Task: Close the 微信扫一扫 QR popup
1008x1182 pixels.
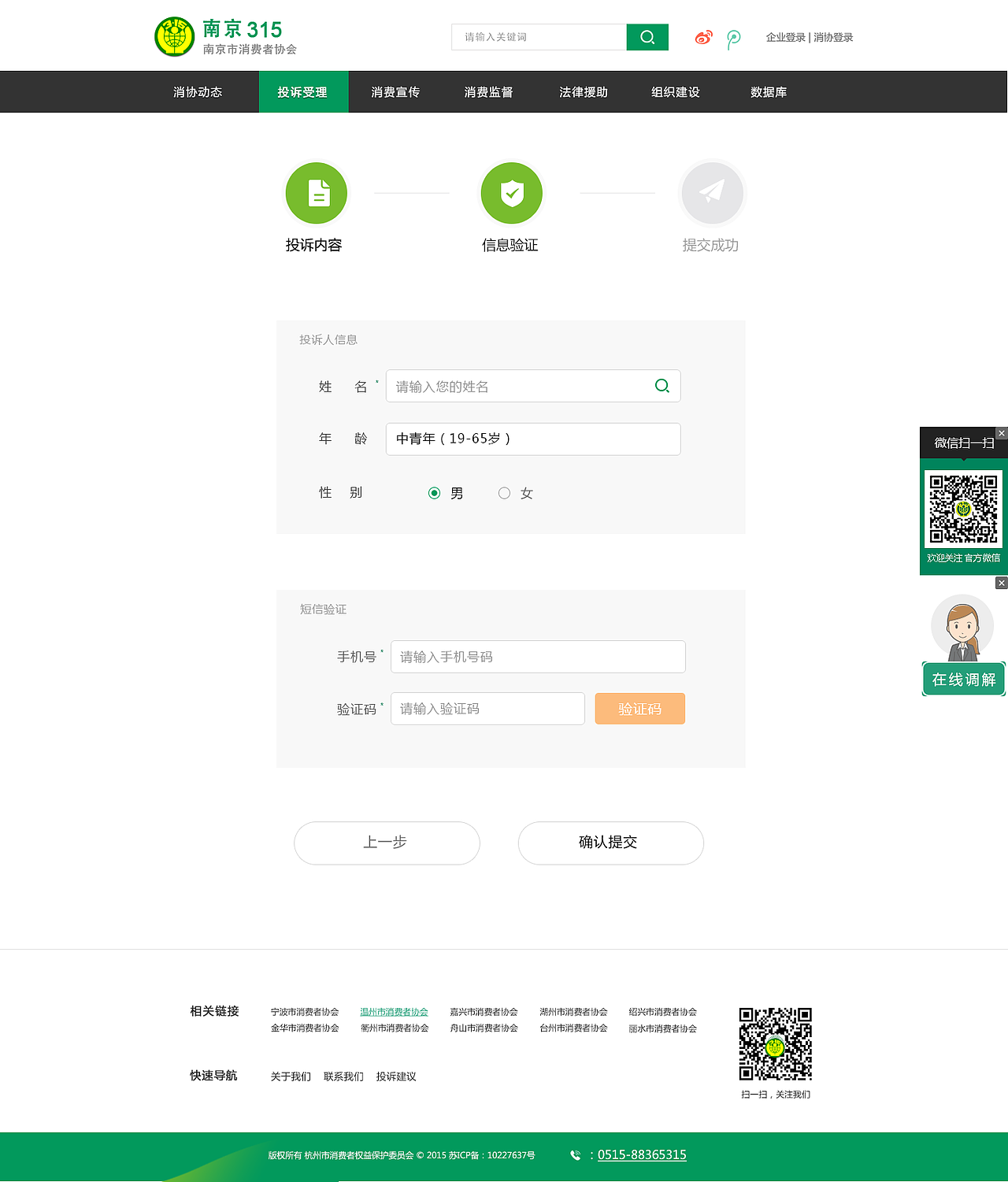Action: [x=1001, y=433]
